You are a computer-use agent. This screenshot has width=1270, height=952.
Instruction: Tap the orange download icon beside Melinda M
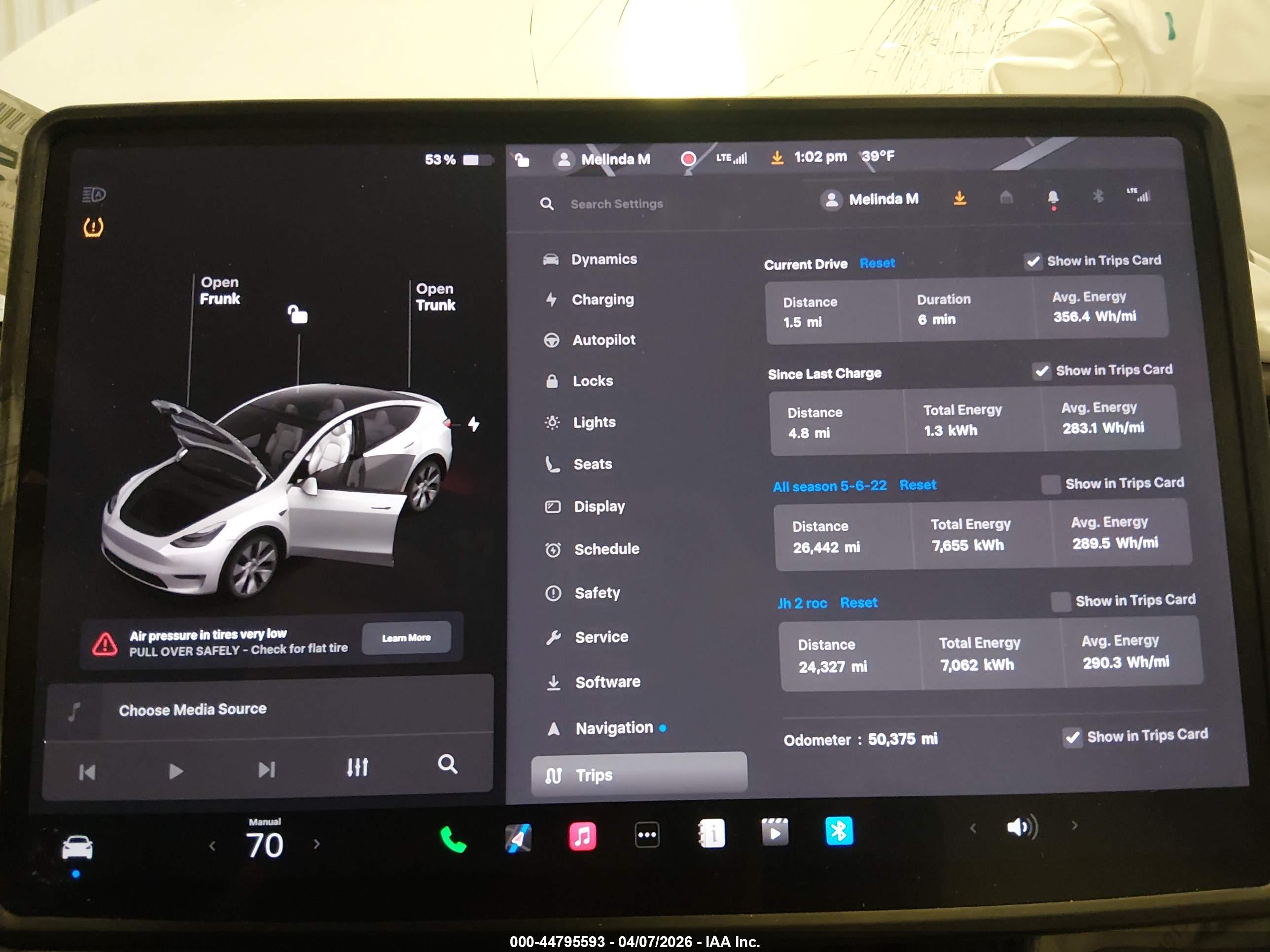tap(959, 199)
